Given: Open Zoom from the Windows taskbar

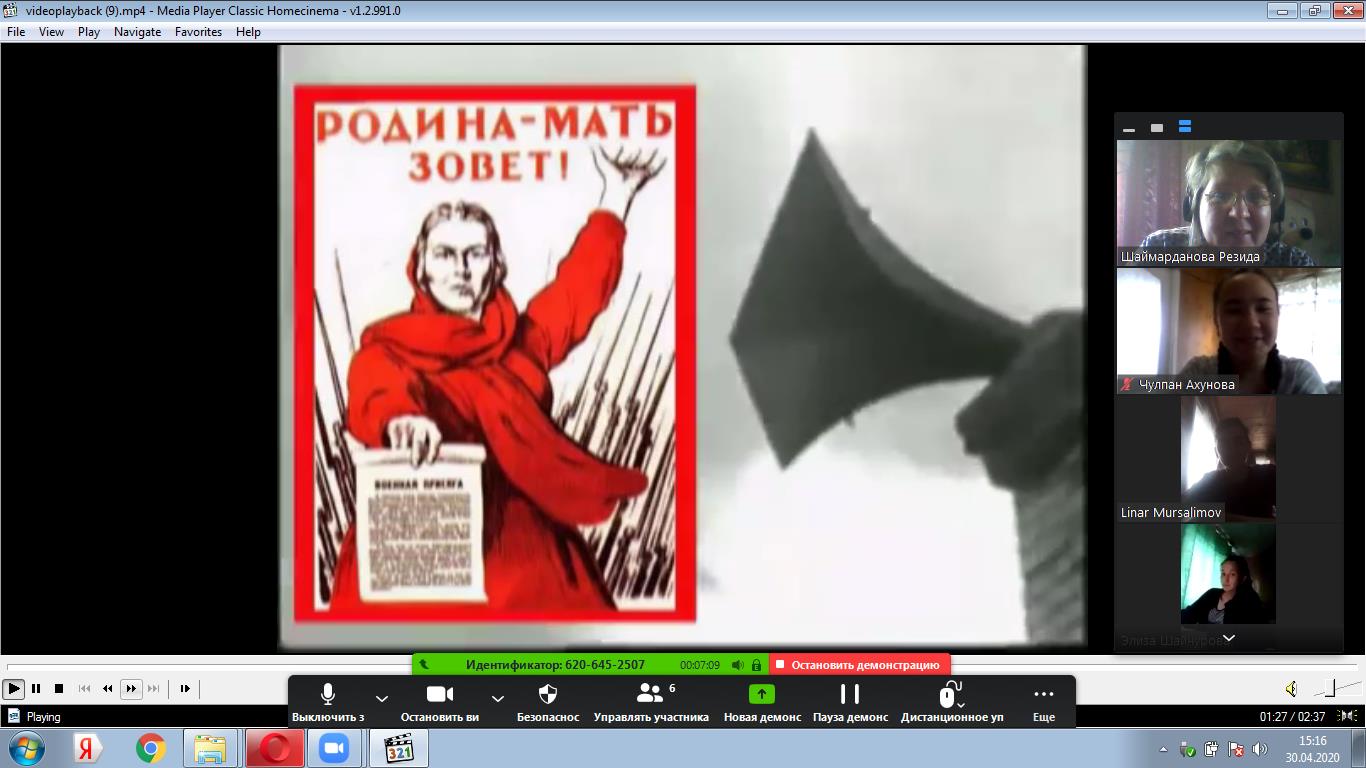Looking at the screenshot, I should tap(333, 748).
